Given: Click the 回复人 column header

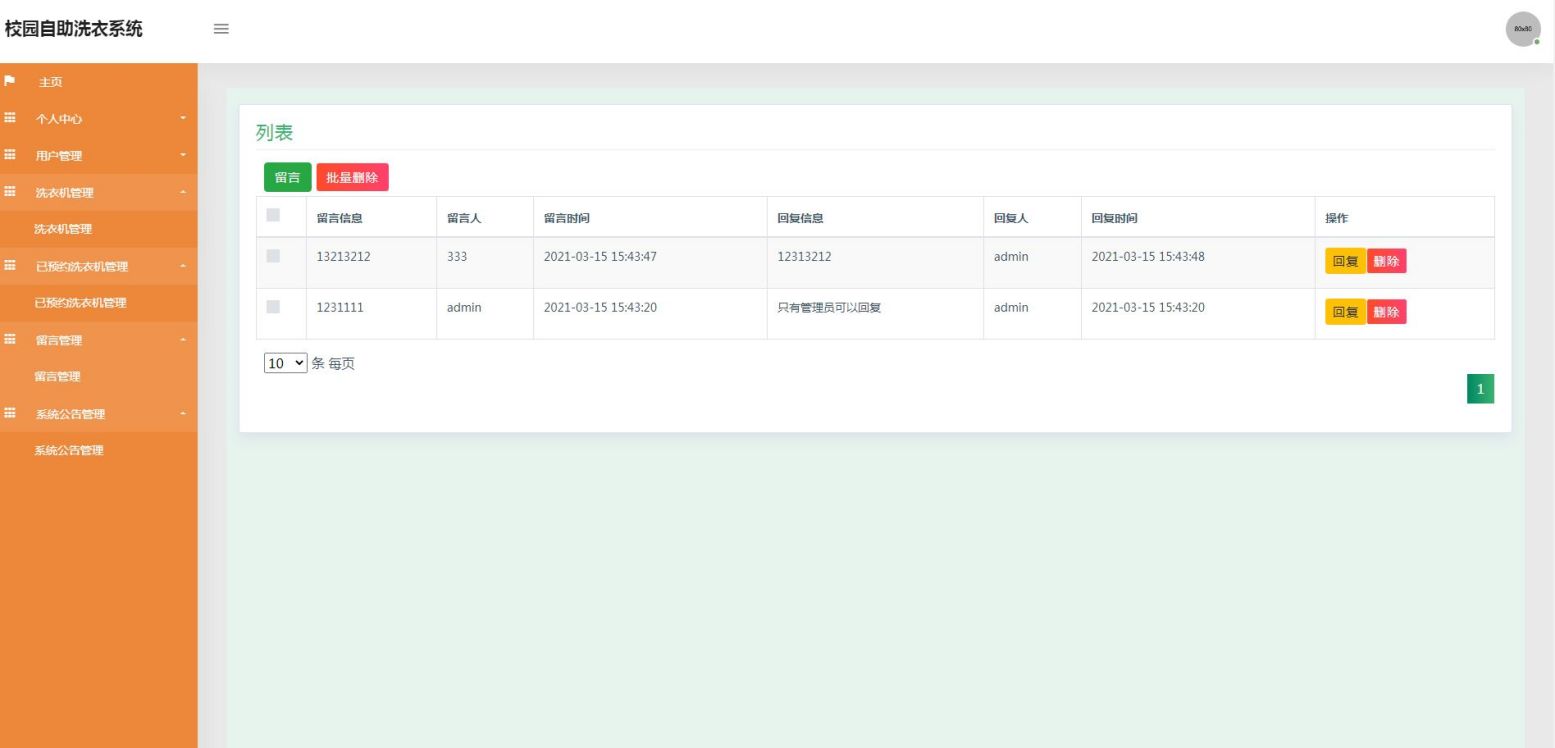Looking at the screenshot, I should click(1011, 218).
